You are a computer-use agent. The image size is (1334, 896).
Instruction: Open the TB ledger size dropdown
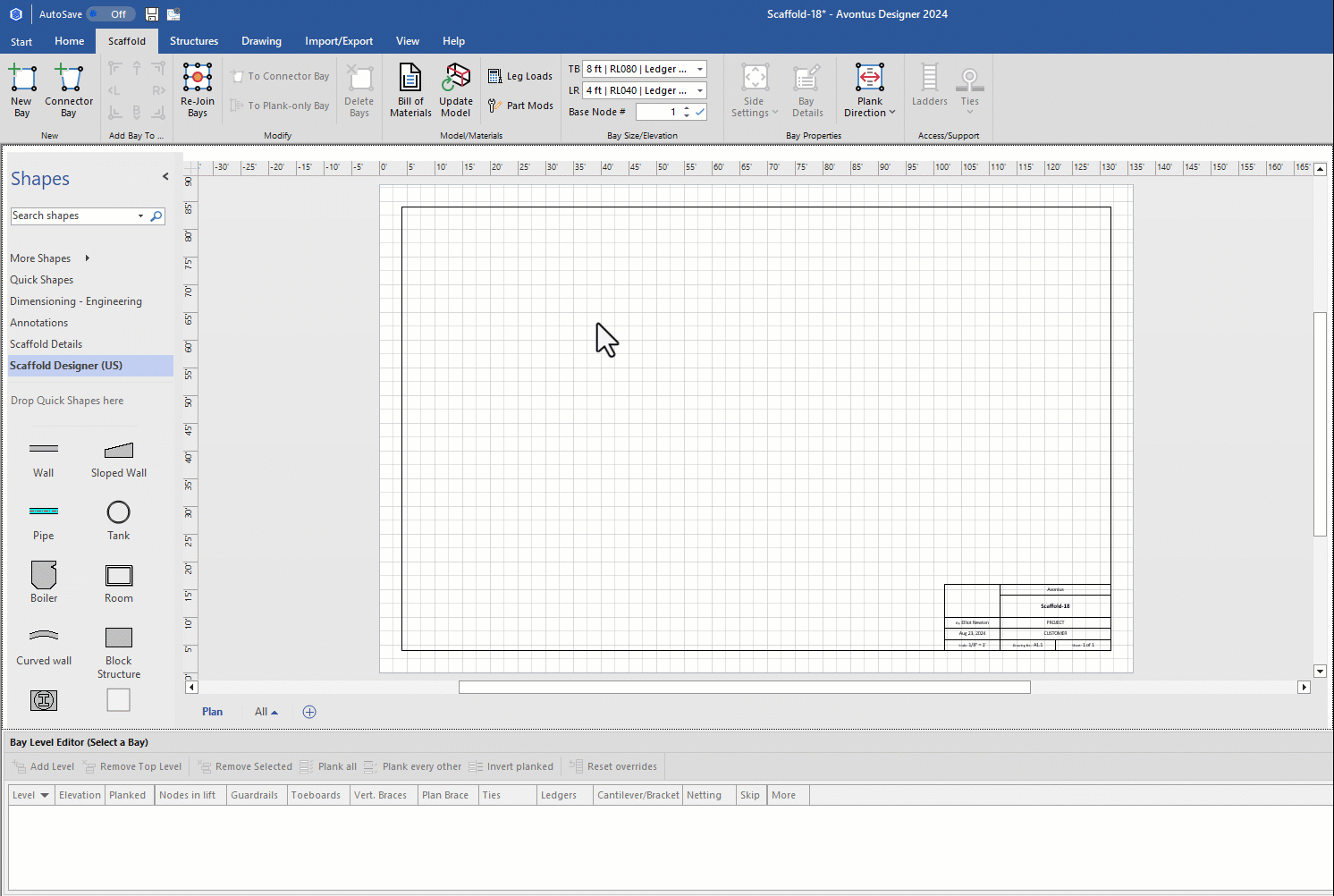700,69
